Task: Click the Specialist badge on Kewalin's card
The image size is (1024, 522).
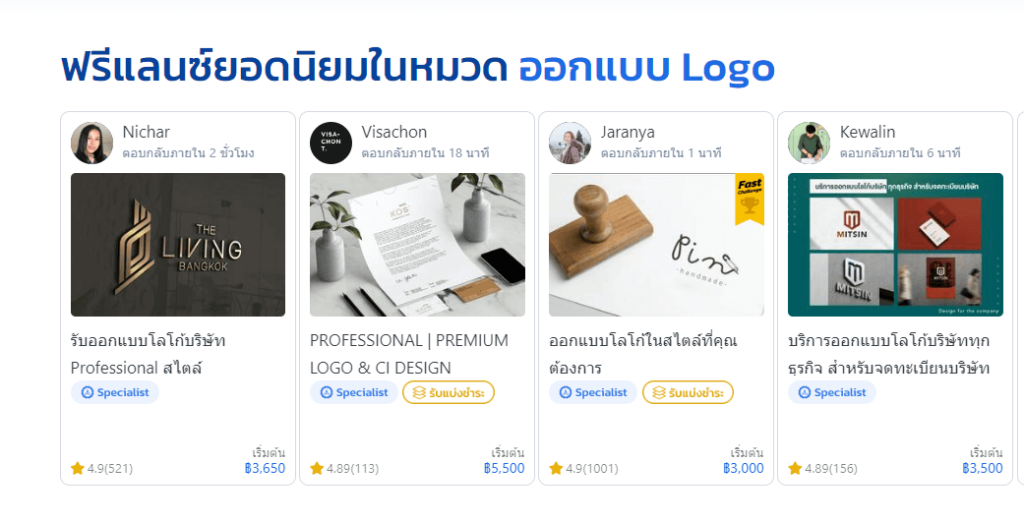Action: pos(832,393)
